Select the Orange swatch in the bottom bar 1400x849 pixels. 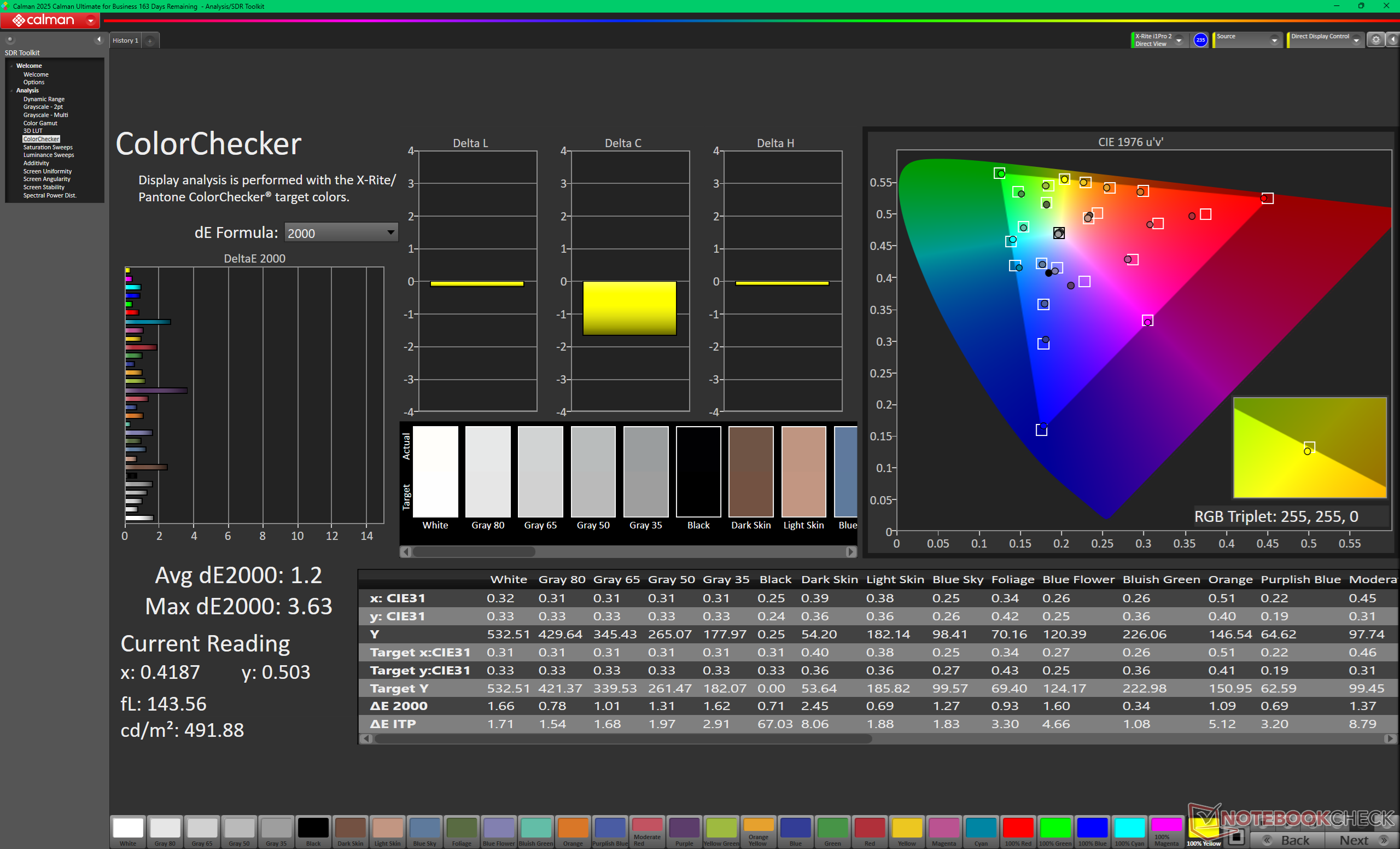pos(573,832)
